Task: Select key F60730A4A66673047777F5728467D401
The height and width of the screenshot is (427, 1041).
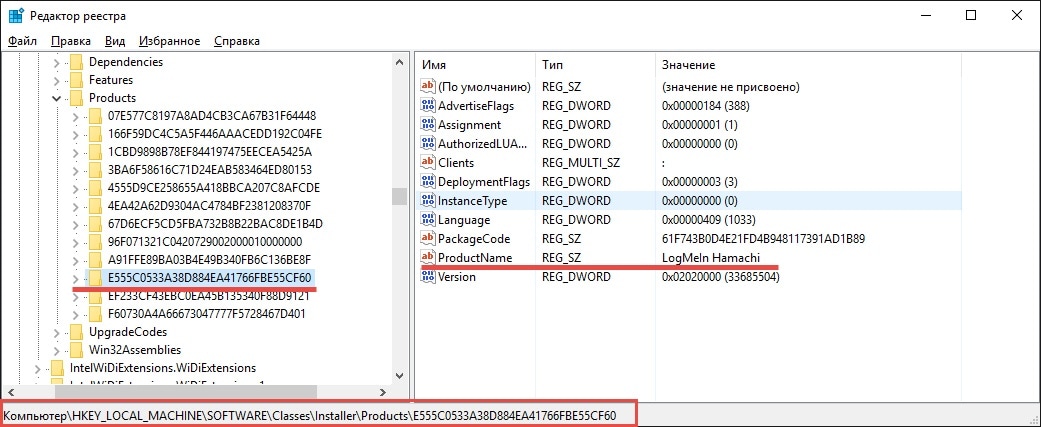Action: [206, 313]
